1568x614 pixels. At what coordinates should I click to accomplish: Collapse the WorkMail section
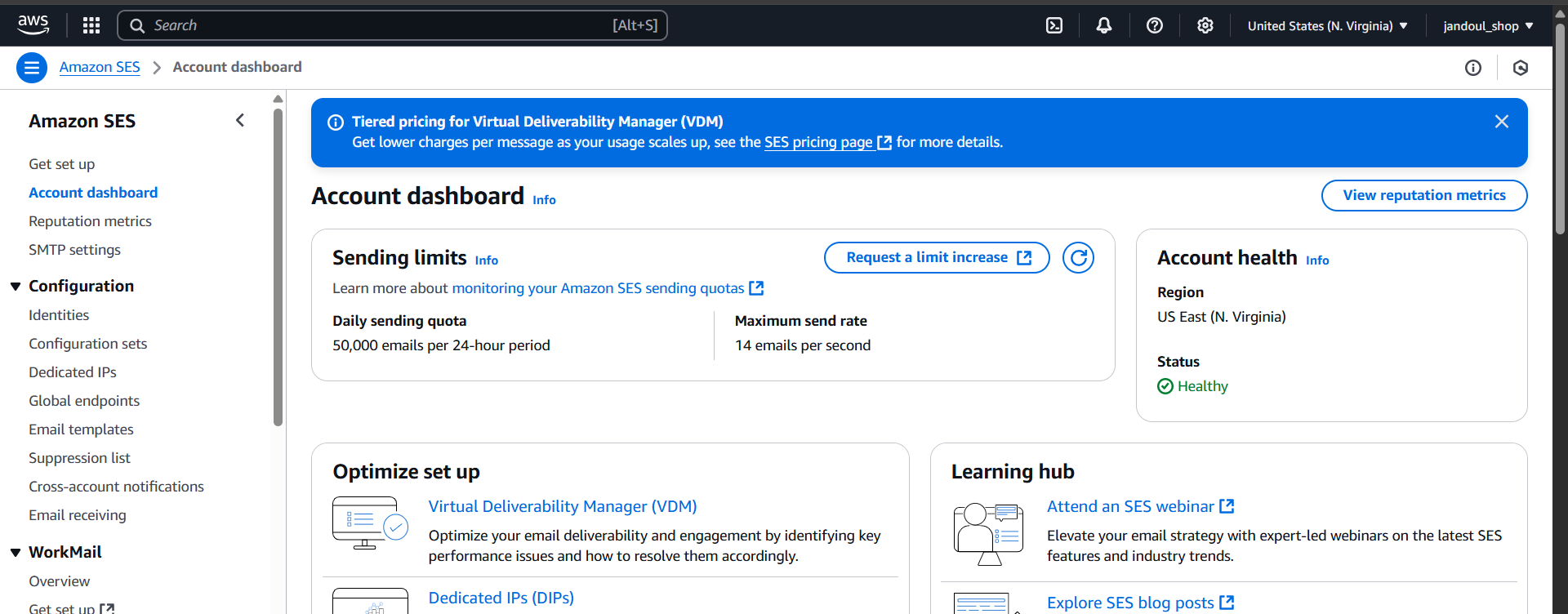click(16, 553)
